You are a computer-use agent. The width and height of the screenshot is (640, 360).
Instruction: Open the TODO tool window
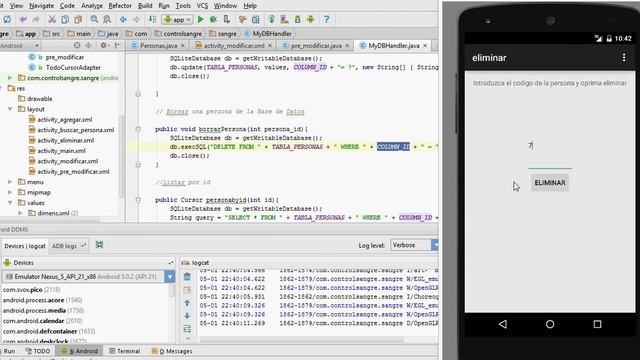tap(38, 351)
